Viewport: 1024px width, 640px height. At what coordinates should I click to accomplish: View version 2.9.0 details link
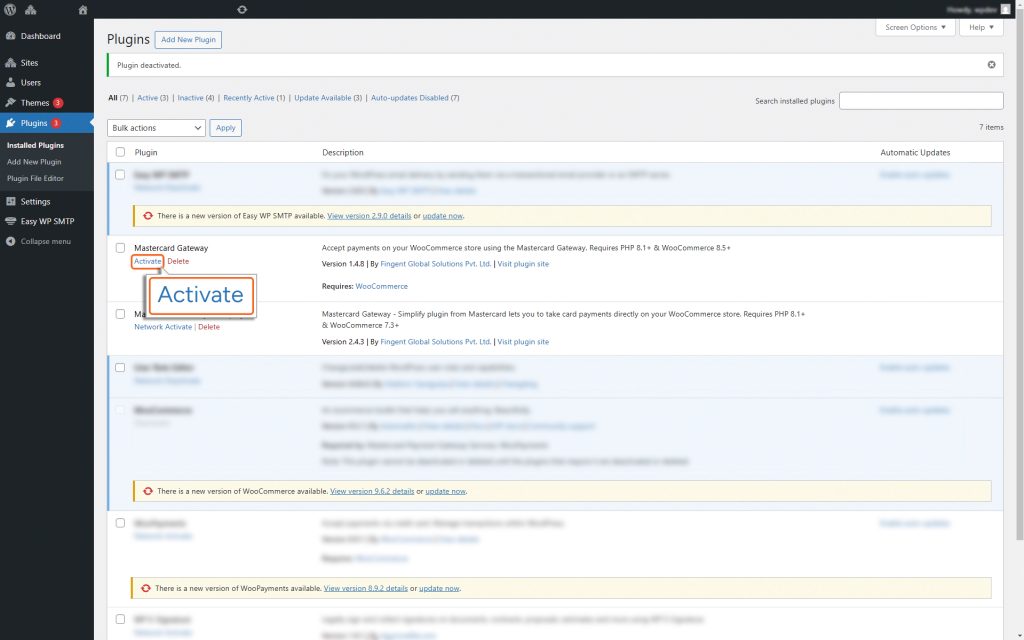click(369, 216)
